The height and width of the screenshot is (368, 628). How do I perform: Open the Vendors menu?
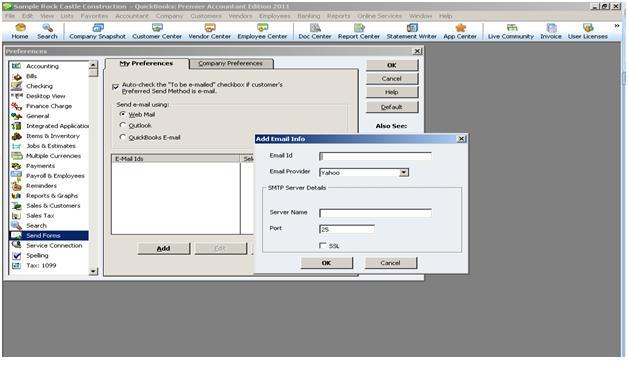pos(240,16)
